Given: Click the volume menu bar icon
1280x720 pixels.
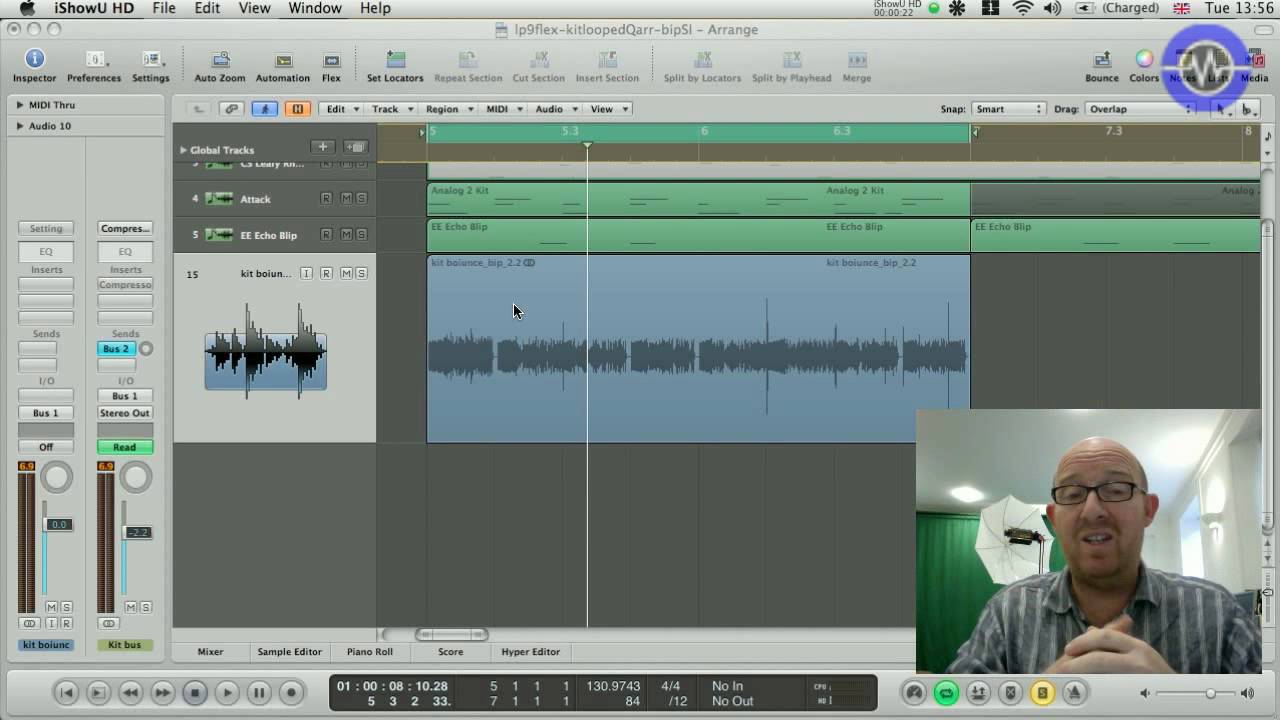Looking at the screenshot, I should click(1052, 8).
